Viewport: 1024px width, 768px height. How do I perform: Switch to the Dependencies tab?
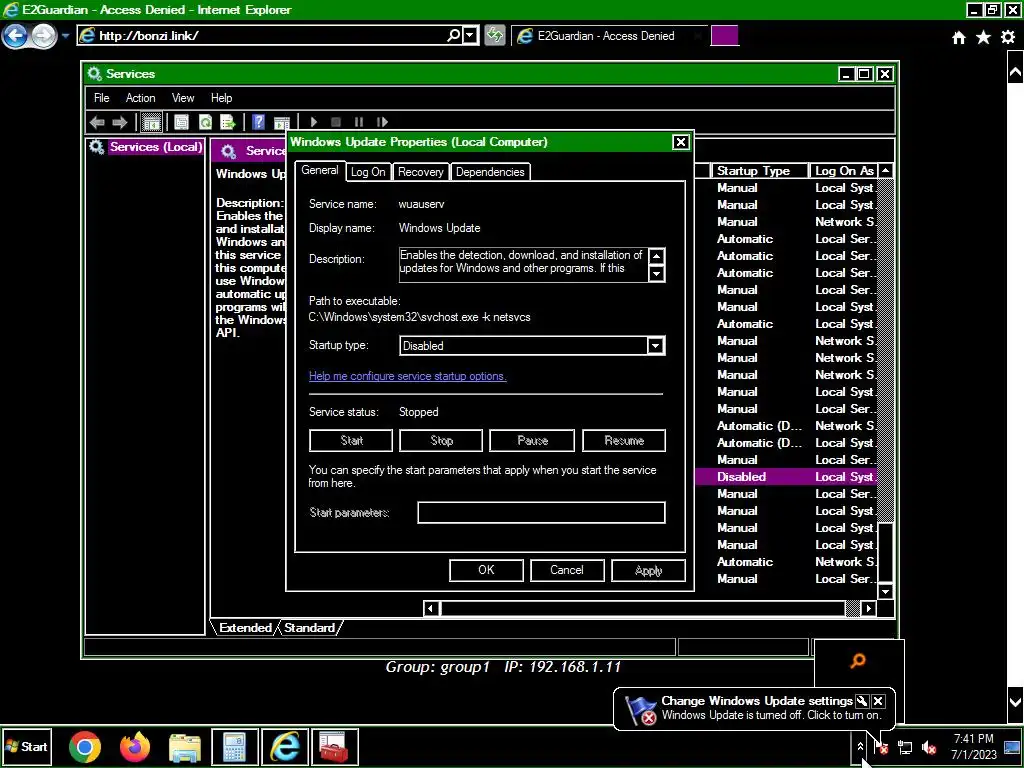[490, 172]
